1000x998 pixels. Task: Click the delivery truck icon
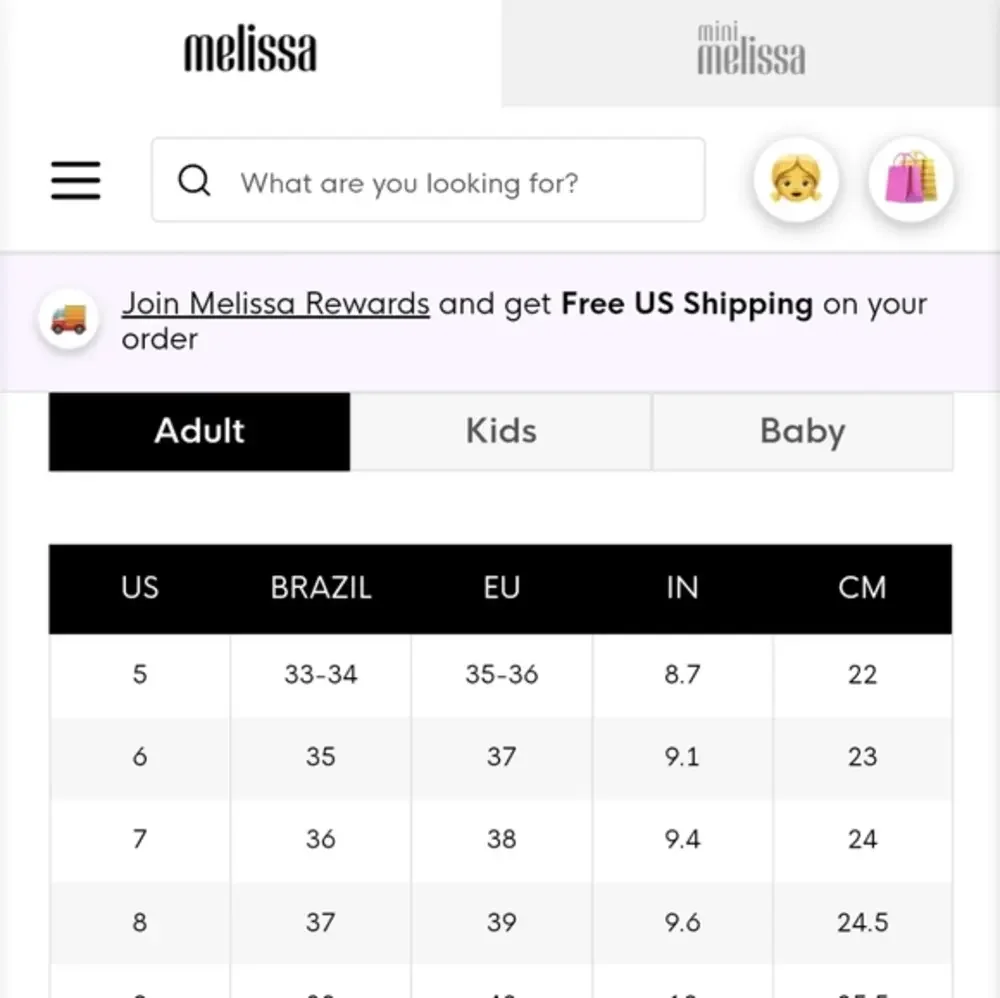[68, 319]
